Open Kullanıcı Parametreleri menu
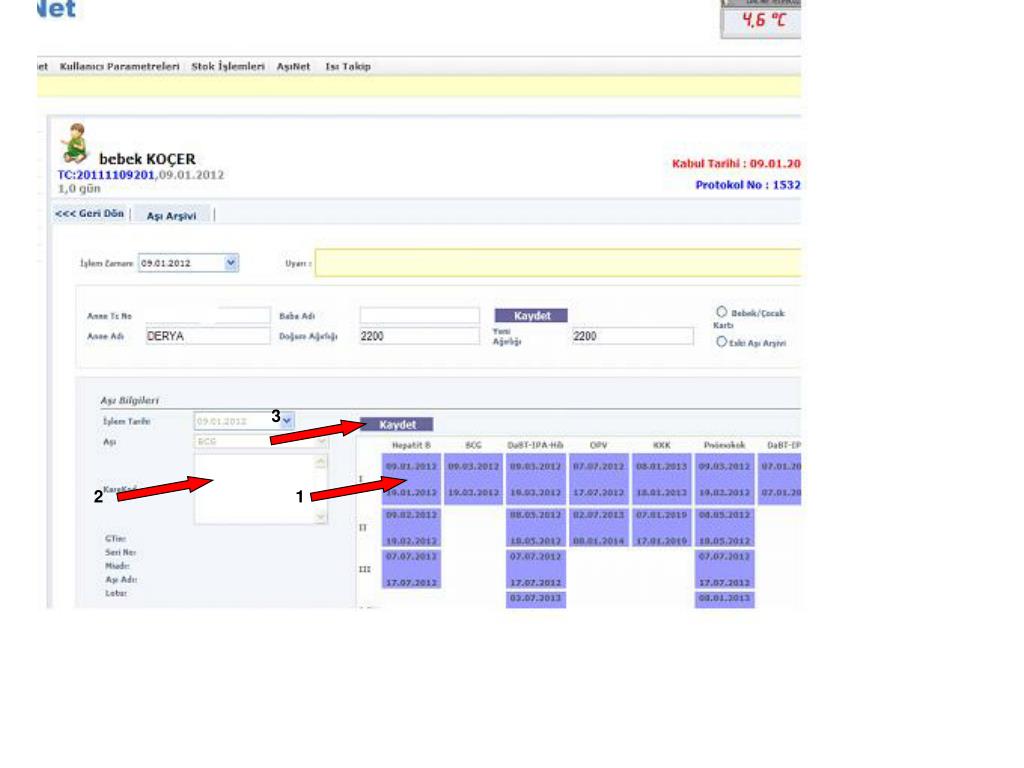1024x768 pixels. [120, 67]
